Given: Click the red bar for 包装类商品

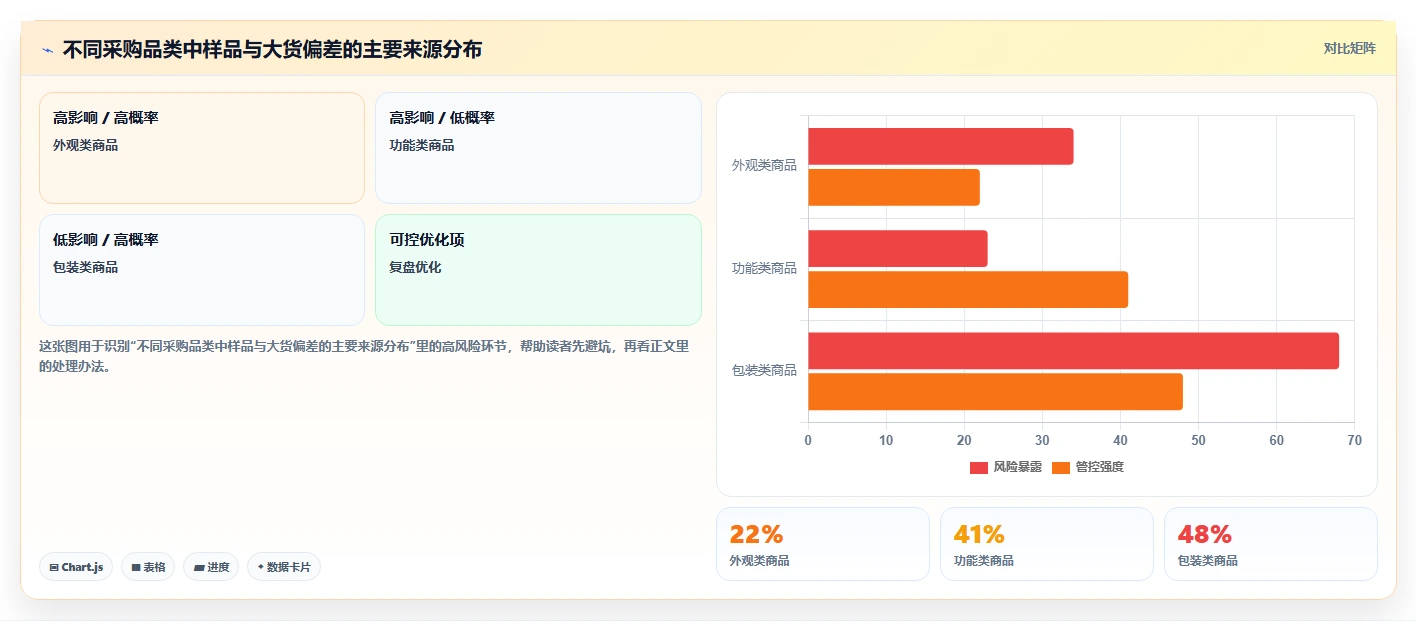Looking at the screenshot, I should (1074, 351).
